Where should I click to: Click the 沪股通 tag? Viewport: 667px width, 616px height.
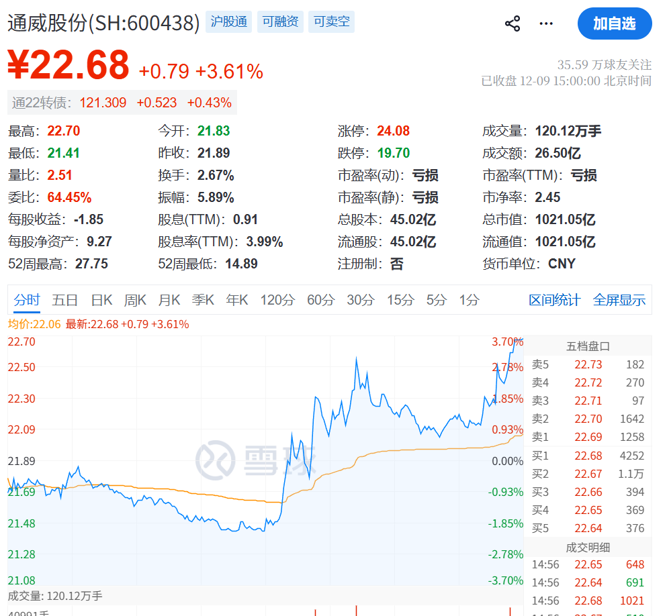click(x=230, y=21)
